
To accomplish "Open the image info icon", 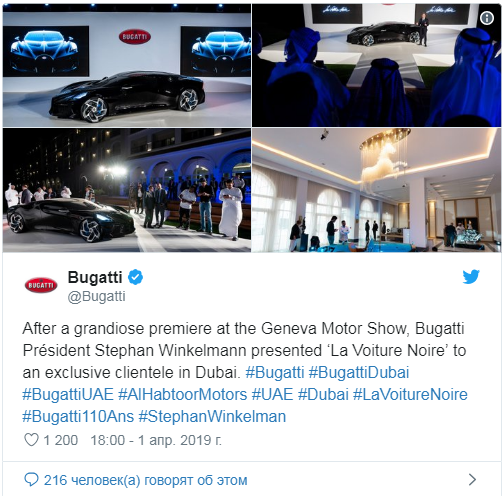I will point(487,18).
